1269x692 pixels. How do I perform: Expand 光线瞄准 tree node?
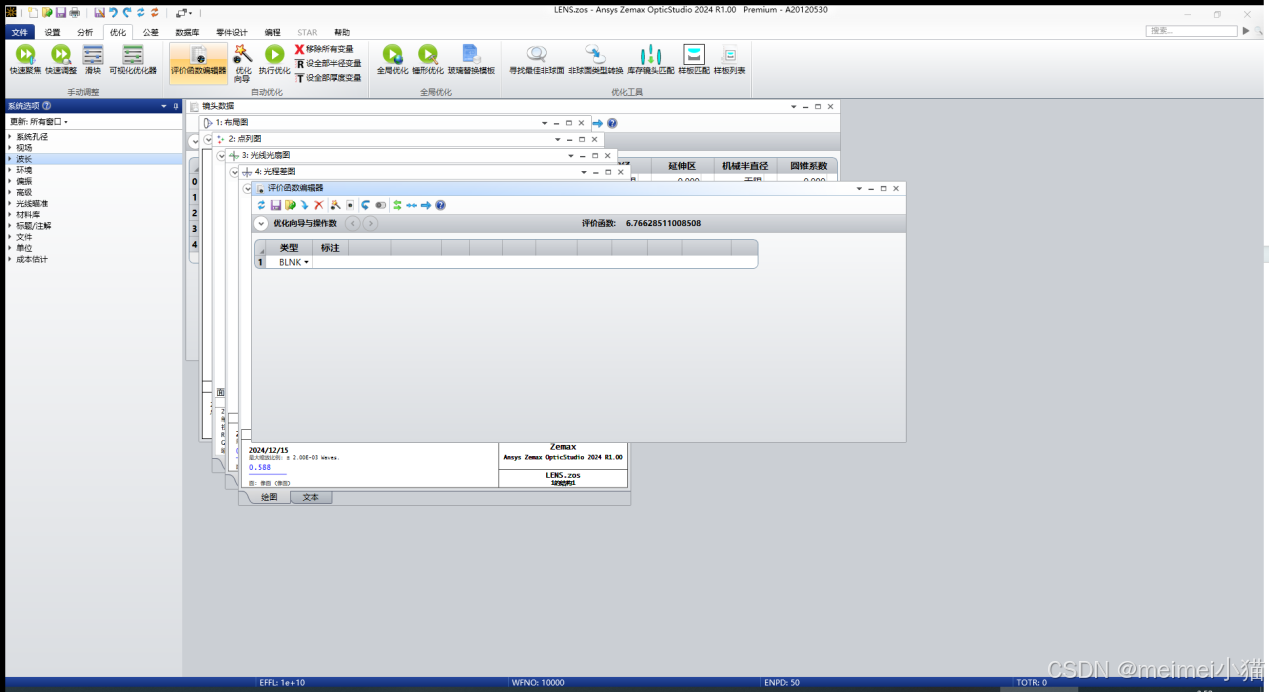[10, 203]
